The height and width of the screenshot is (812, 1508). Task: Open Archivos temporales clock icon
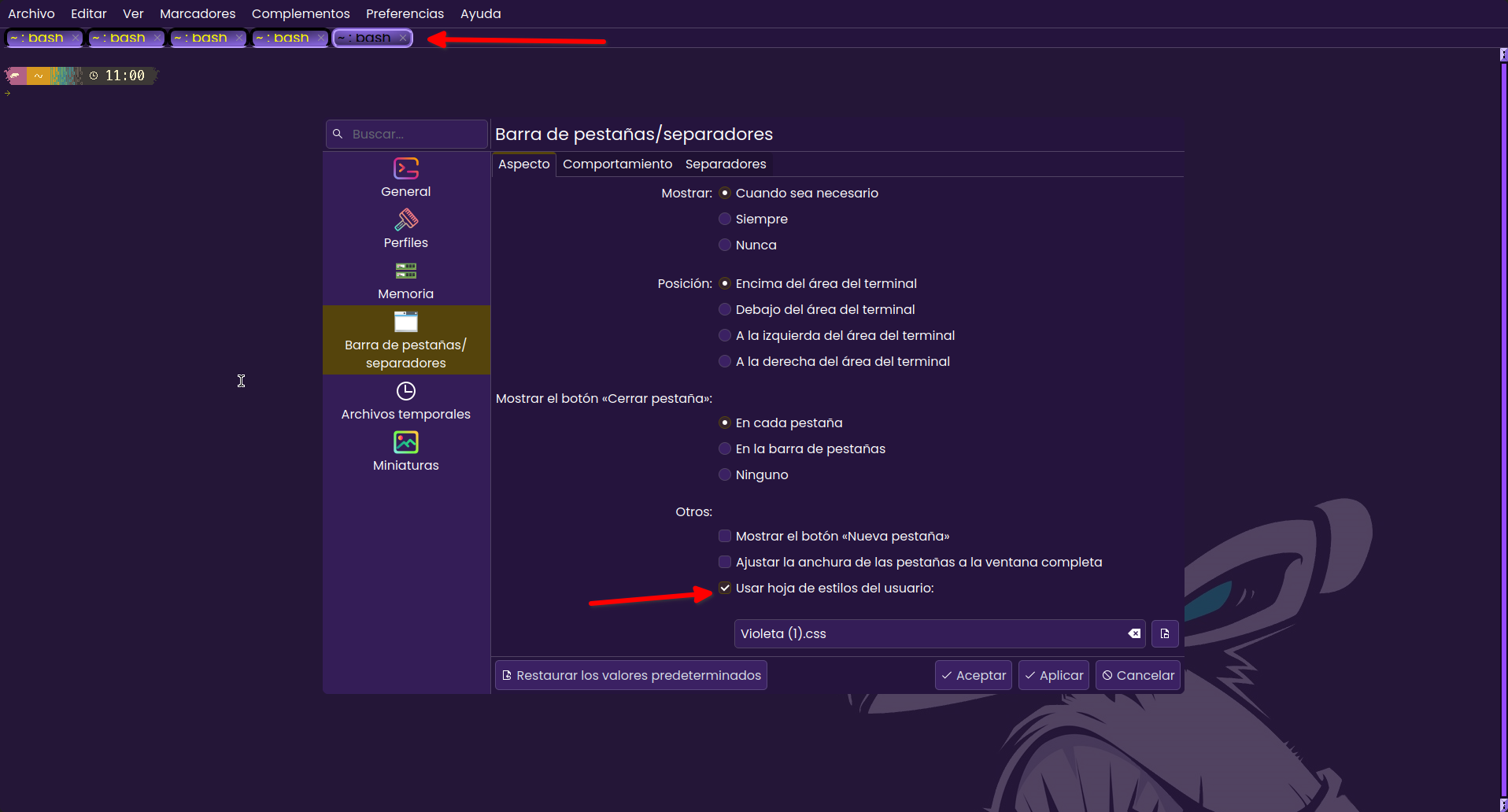click(x=405, y=391)
